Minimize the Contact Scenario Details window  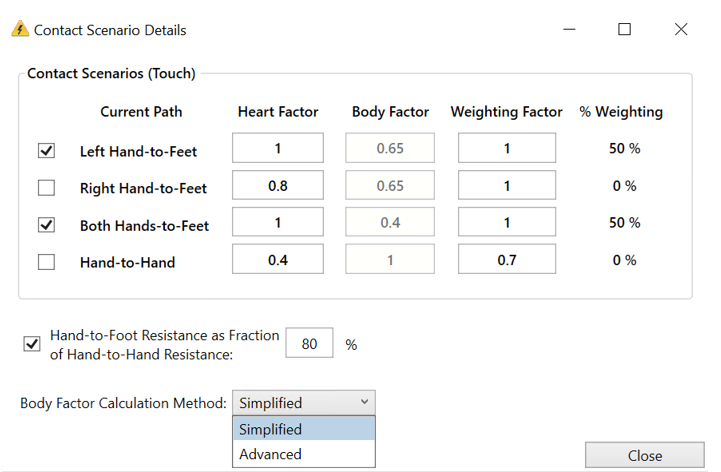[569, 29]
